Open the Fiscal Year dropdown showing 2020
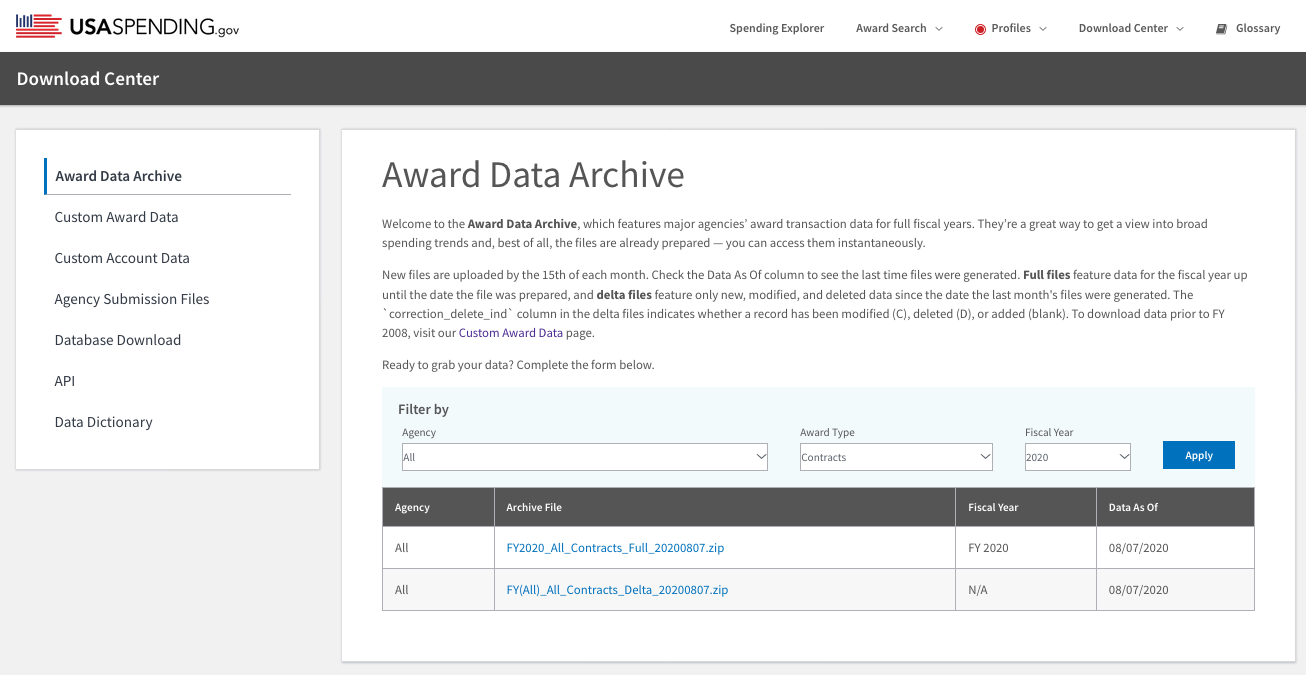The height and width of the screenshot is (675, 1306). click(x=1078, y=457)
